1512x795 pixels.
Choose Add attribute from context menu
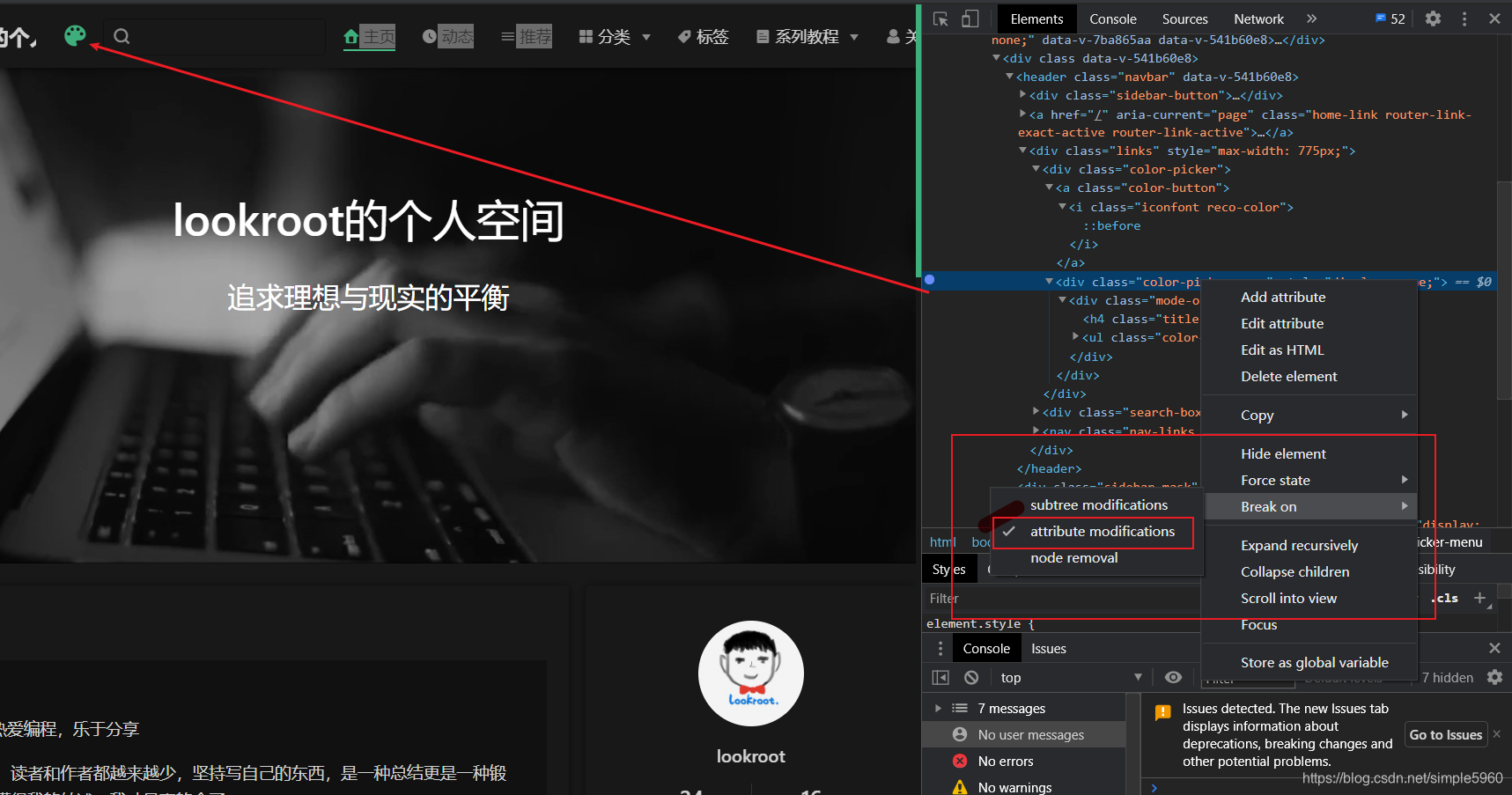(x=1283, y=298)
